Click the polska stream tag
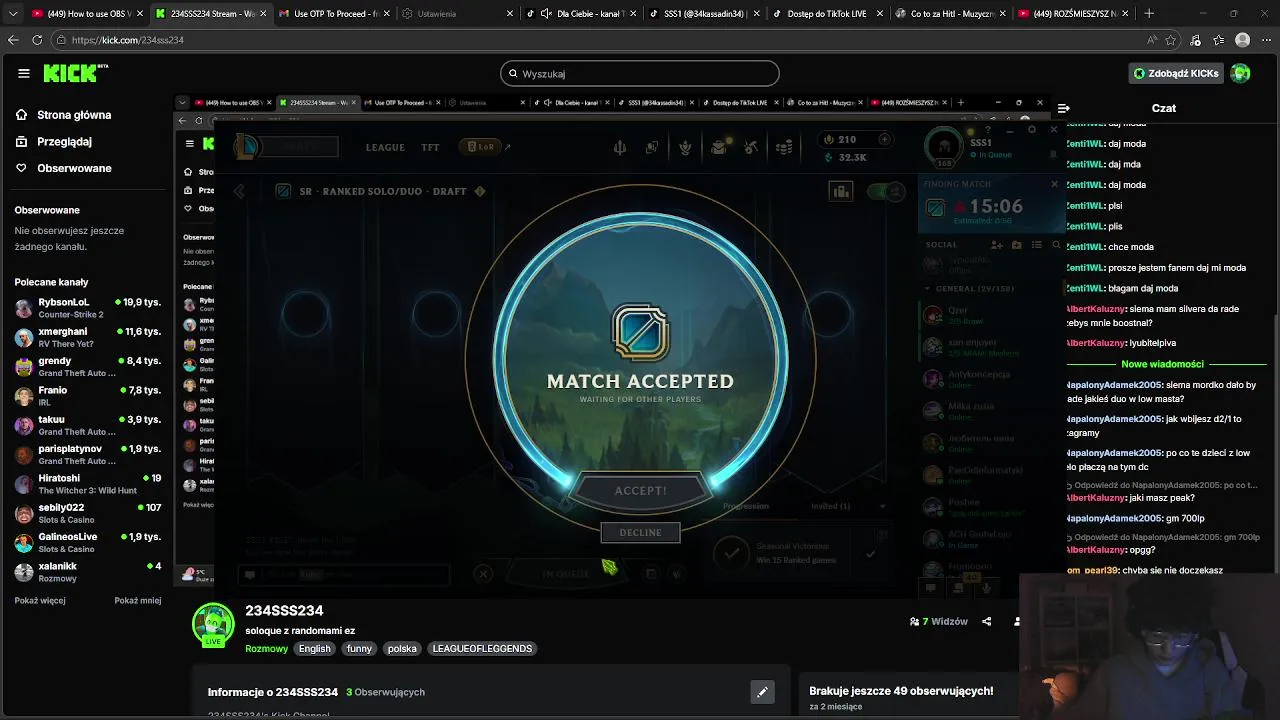The height and width of the screenshot is (720, 1280). click(x=402, y=648)
